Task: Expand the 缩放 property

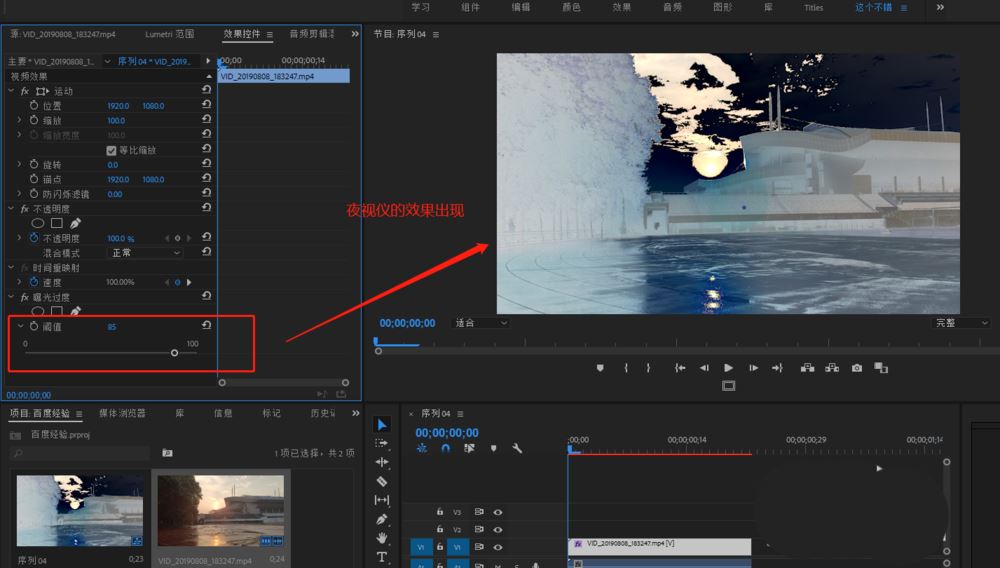Action: coord(19,120)
